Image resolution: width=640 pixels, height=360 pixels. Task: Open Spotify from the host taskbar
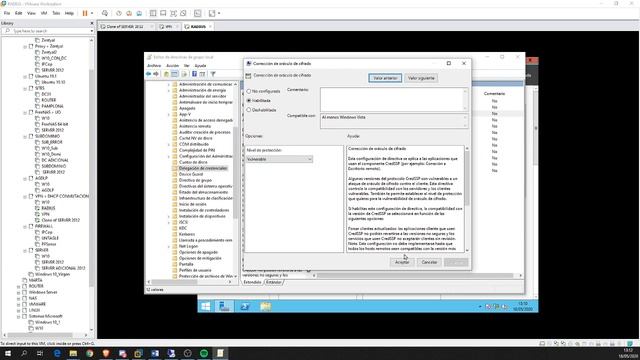click(x=204, y=353)
